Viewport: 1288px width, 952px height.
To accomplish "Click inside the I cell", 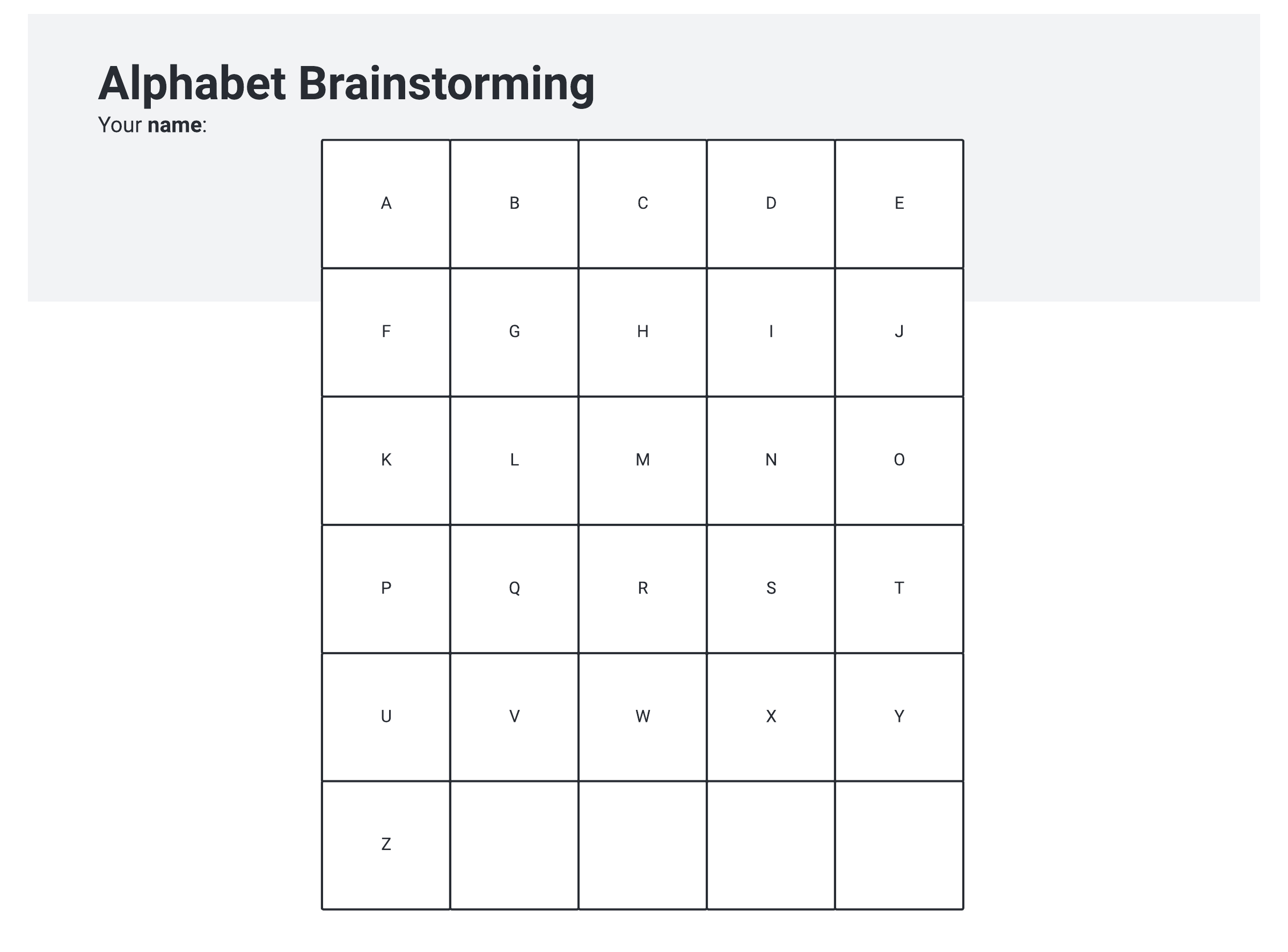I will (x=771, y=332).
